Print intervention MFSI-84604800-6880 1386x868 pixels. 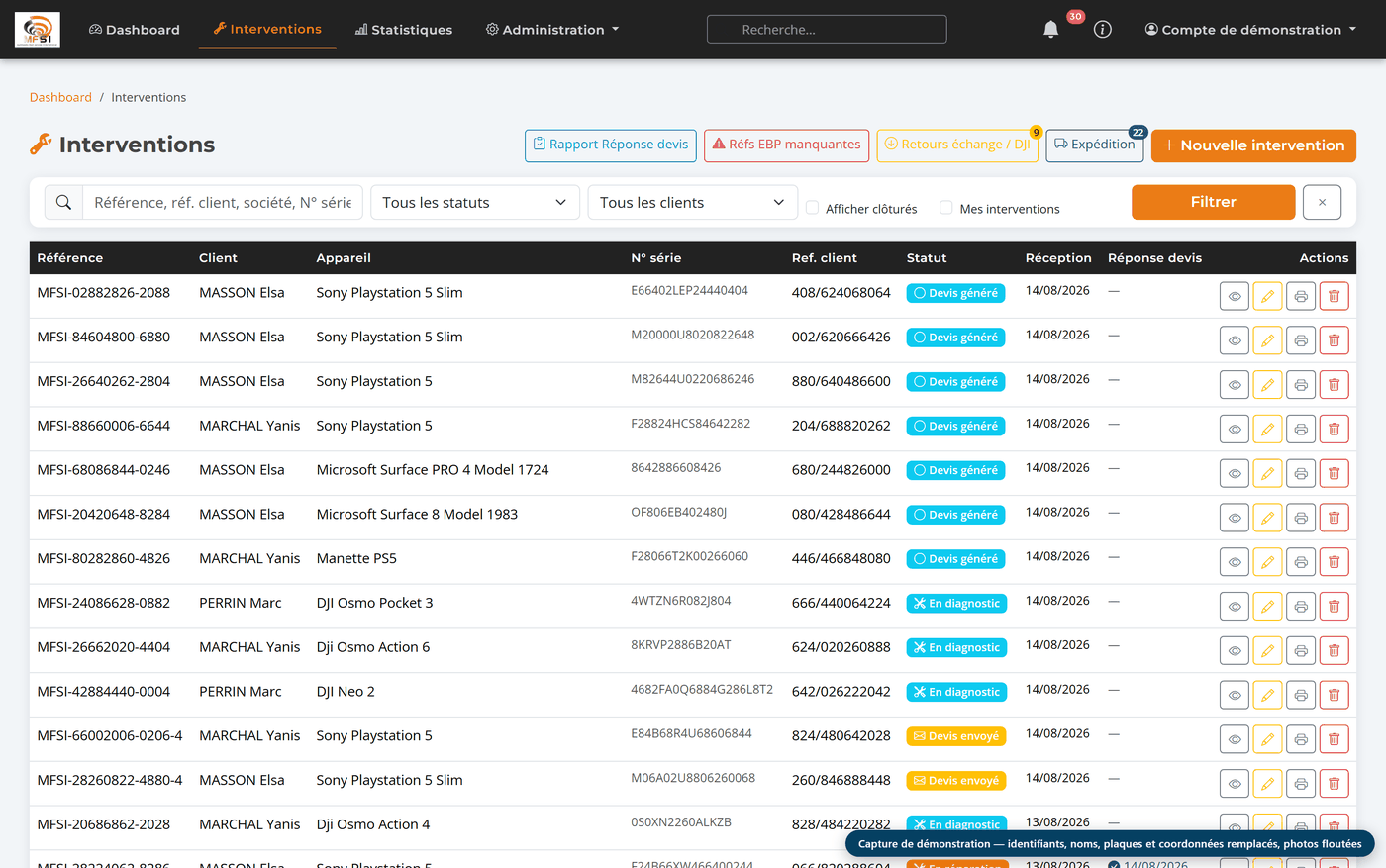click(1301, 340)
